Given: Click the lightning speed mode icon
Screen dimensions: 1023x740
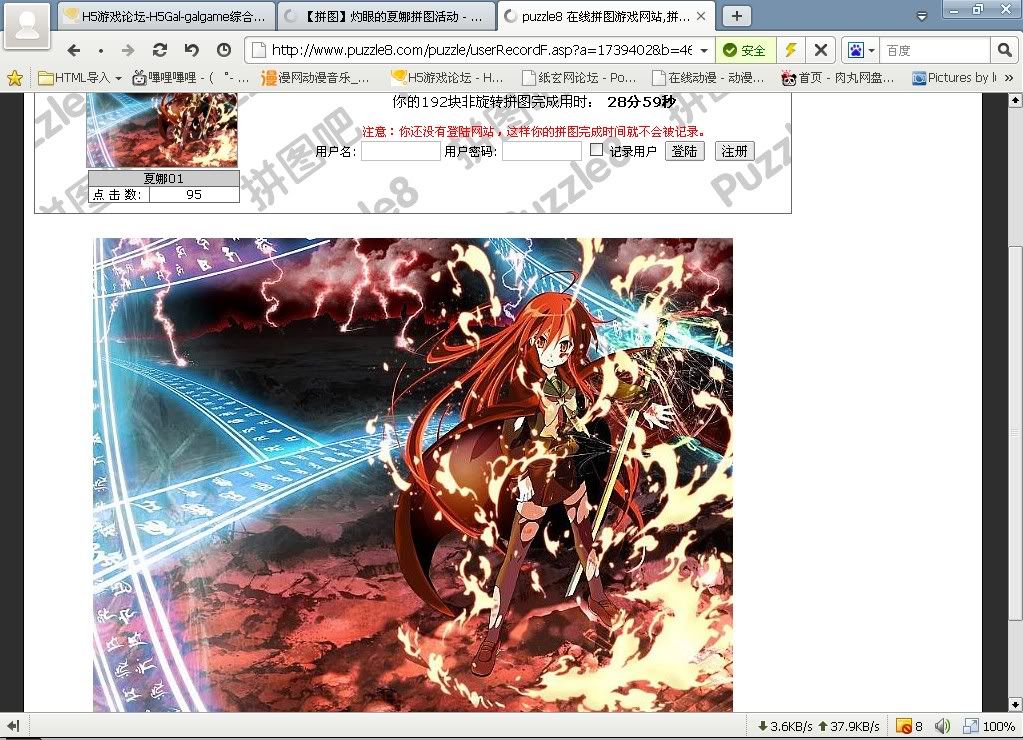Looking at the screenshot, I should pyautogui.click(x=790, y=50).
